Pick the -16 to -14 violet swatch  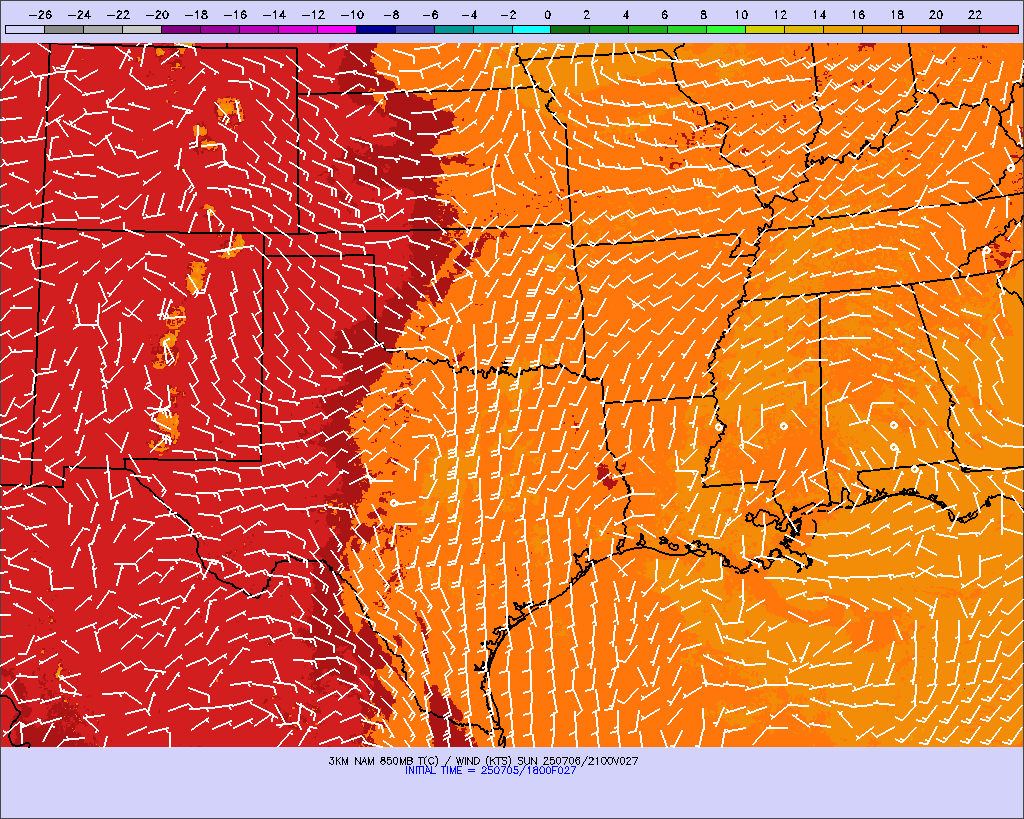tap(259, 29)
